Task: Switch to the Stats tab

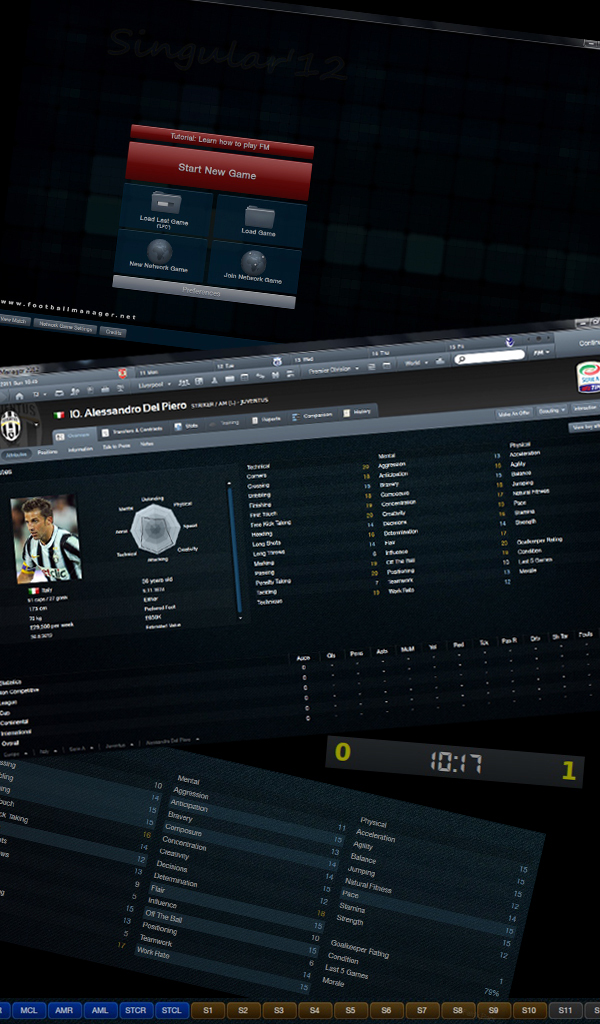Action: (x=187, y=426)
